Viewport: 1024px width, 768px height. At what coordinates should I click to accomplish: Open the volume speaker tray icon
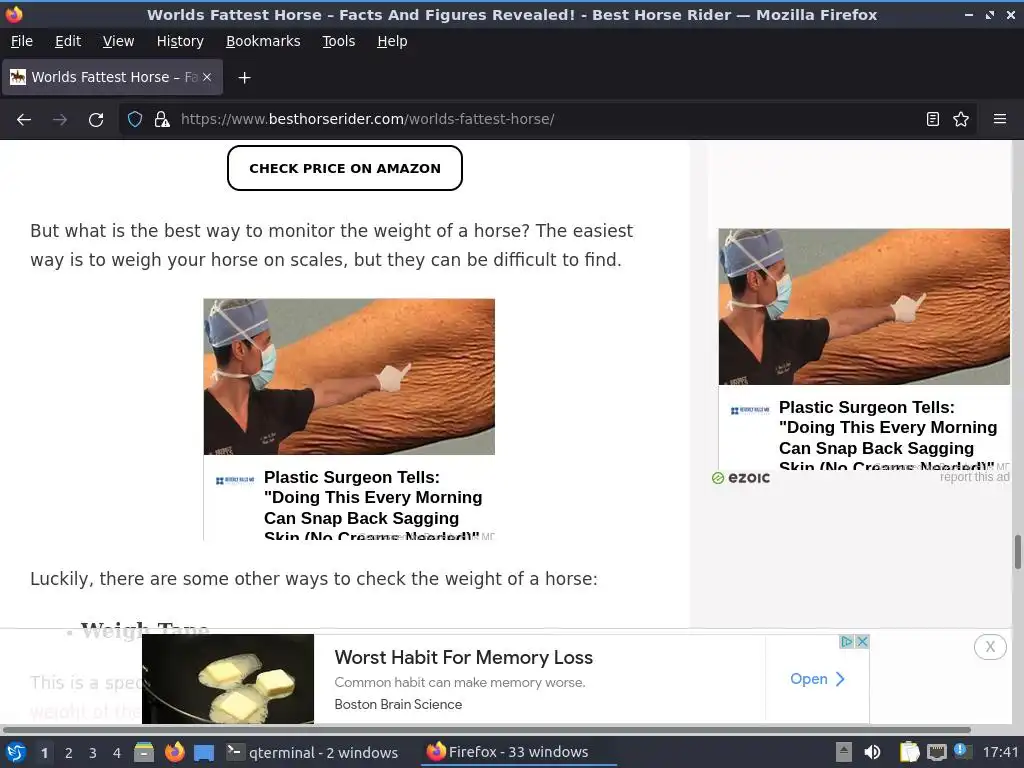(x=872, y=752)
